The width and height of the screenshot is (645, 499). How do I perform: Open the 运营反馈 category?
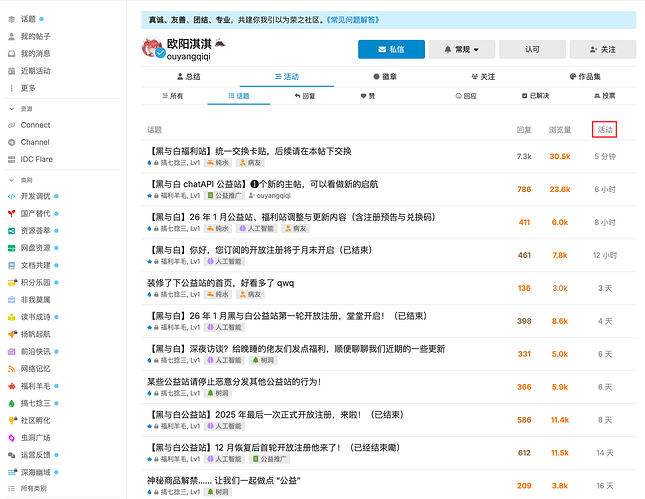pos(35,455)
